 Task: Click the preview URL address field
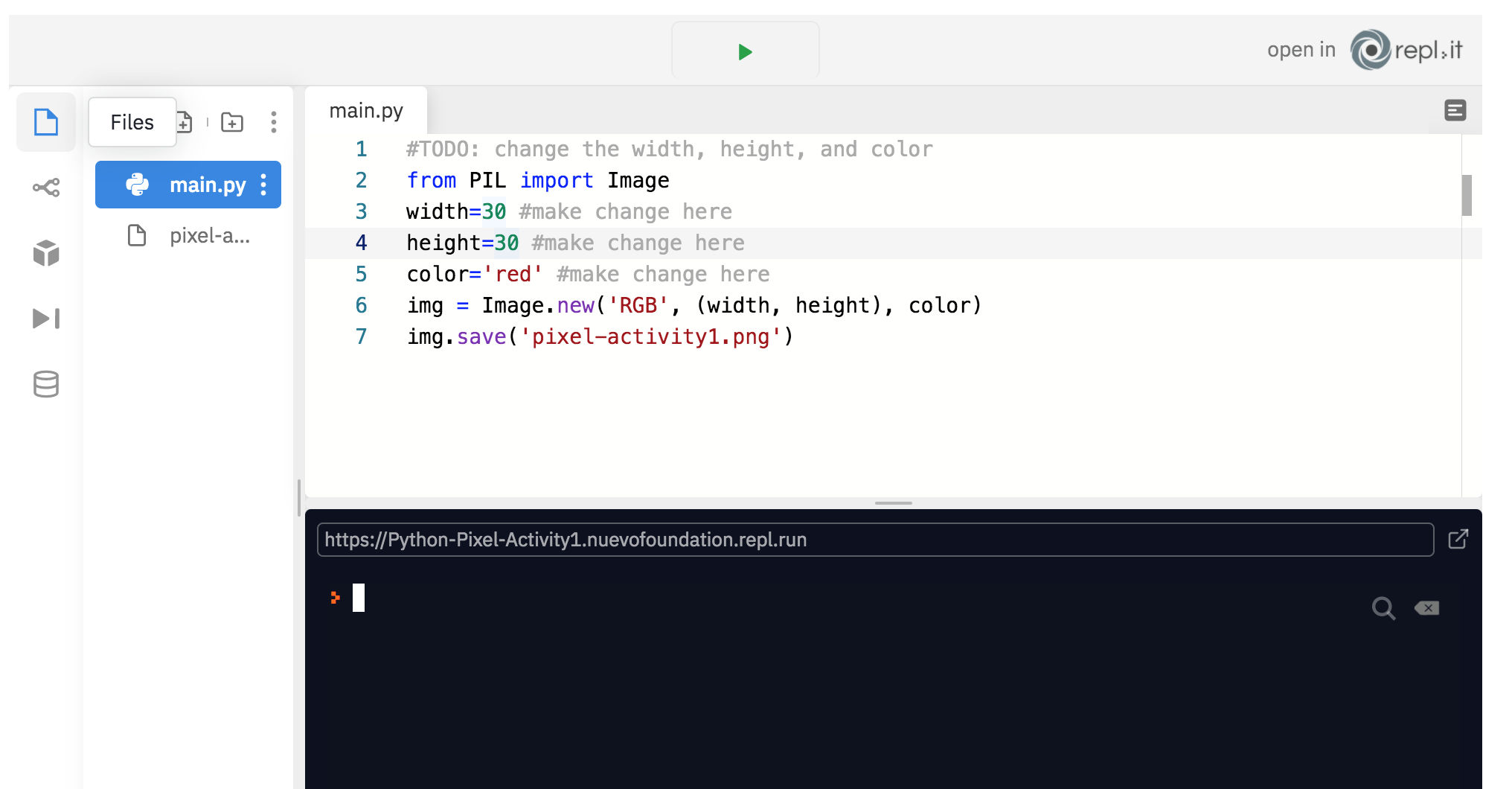(874, 540)
